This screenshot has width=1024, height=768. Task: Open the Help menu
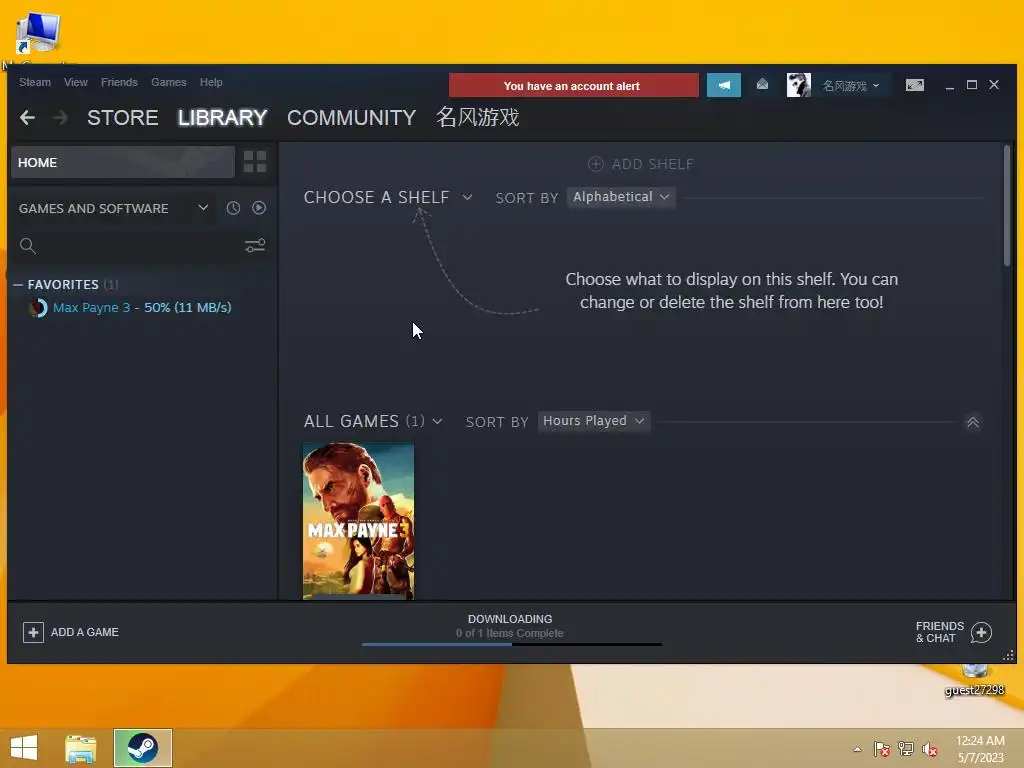pyautogui.click(x=211, y=82)
